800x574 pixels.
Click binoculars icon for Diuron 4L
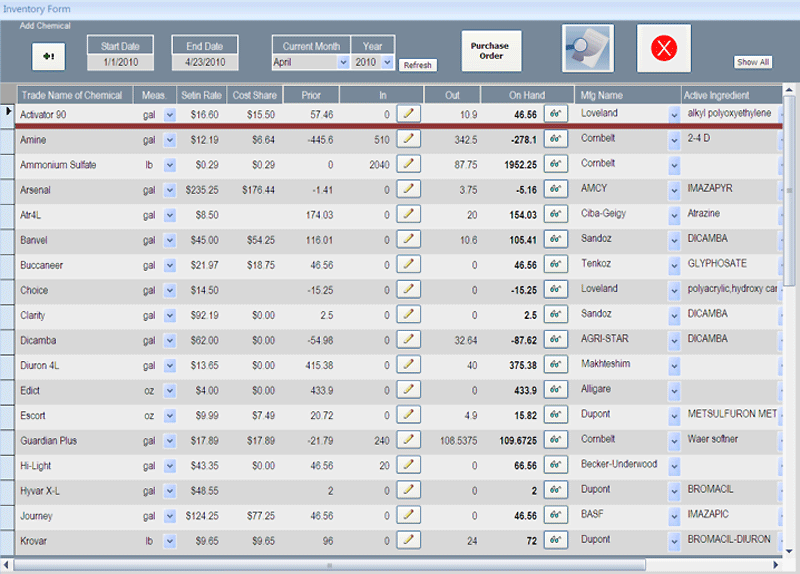tap(556, 364)
